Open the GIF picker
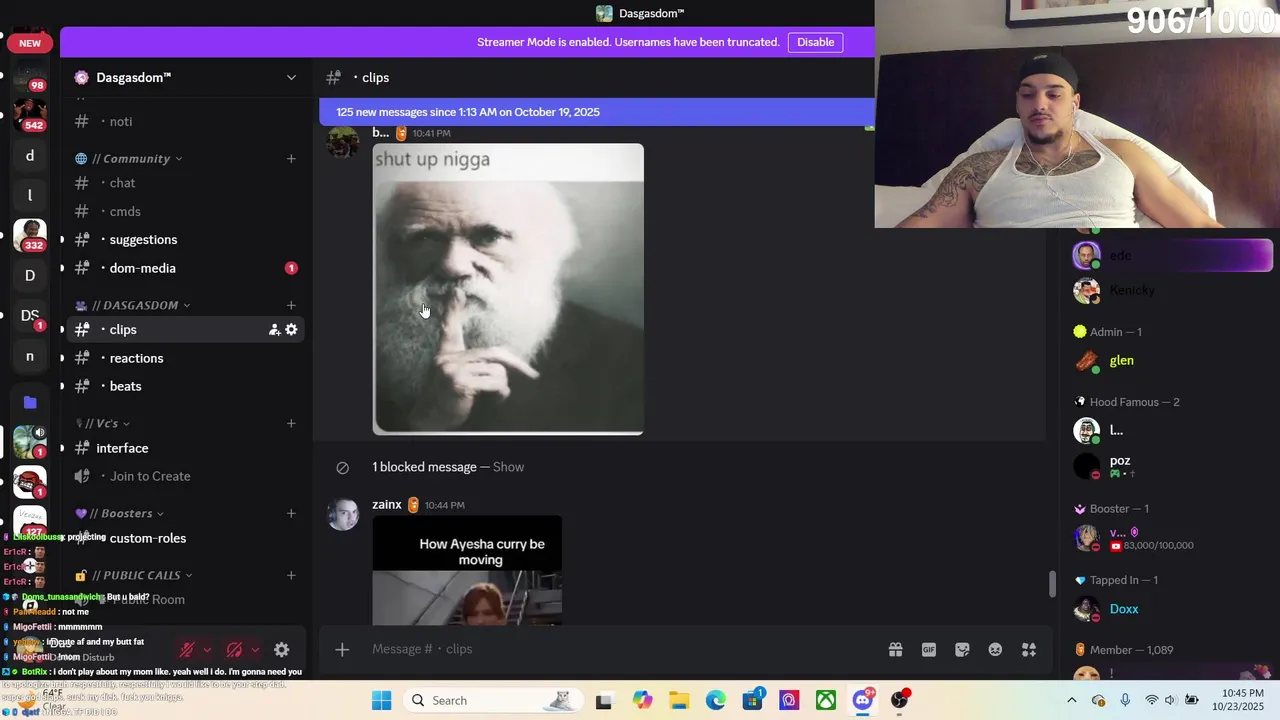Screen dimensions: 1280x720 pos(929,649)
